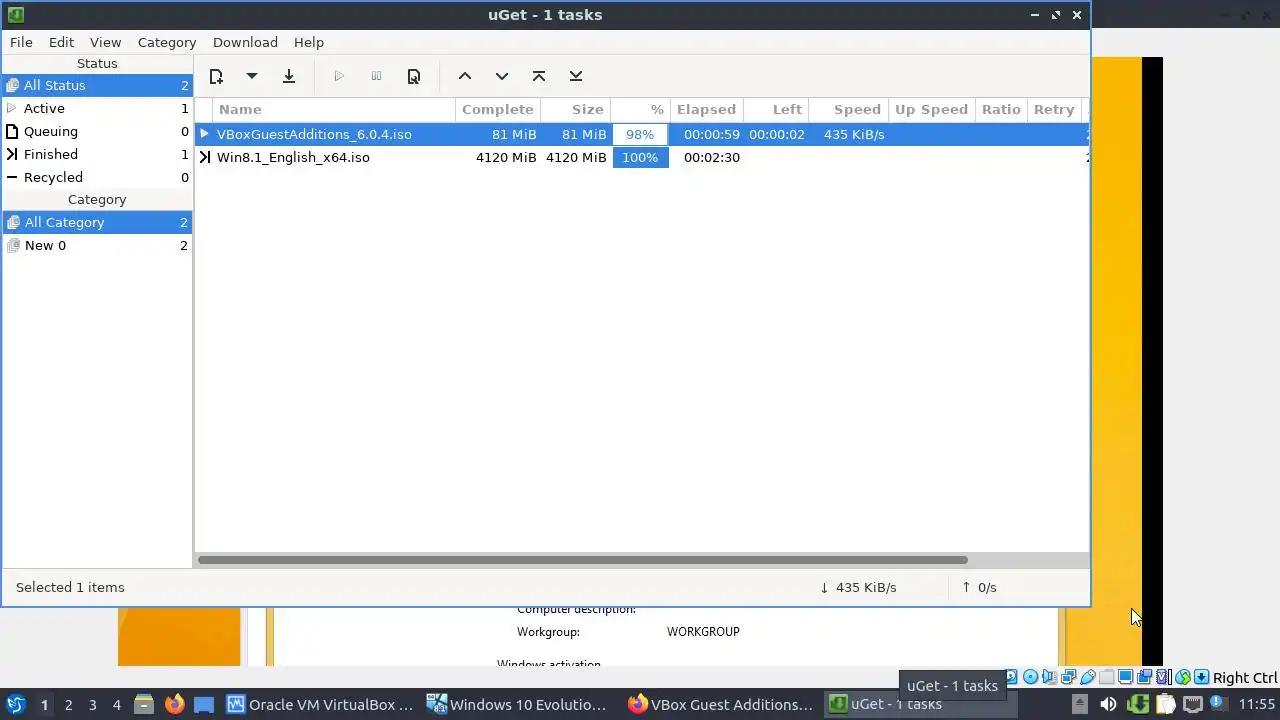Image resolution: width=1280 pixels, height=720 pixels.
Task: Click the finished state icon on Win8.1 row
Action: pos(205,157)
